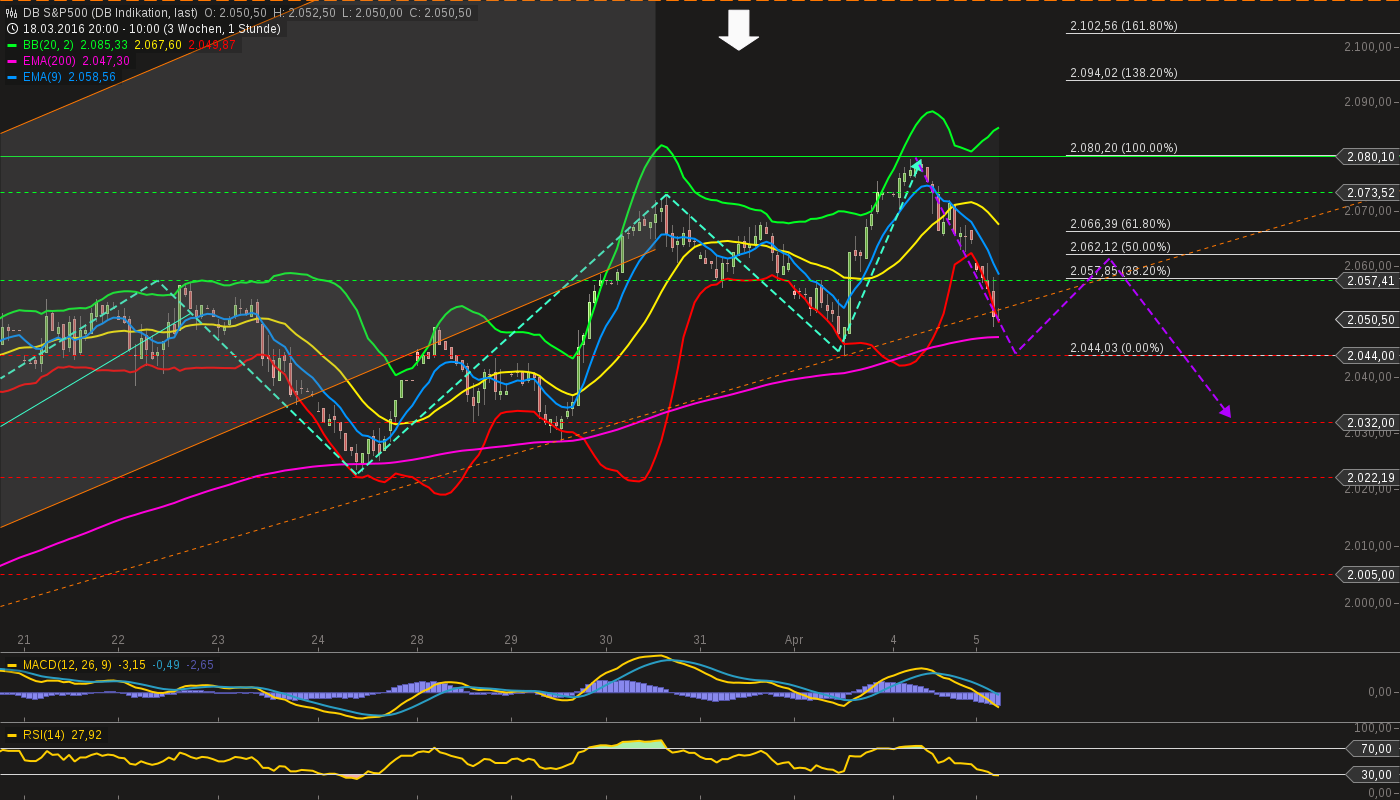
Task: Click the current price tag 2.050,50
Action: point(1366,320)
